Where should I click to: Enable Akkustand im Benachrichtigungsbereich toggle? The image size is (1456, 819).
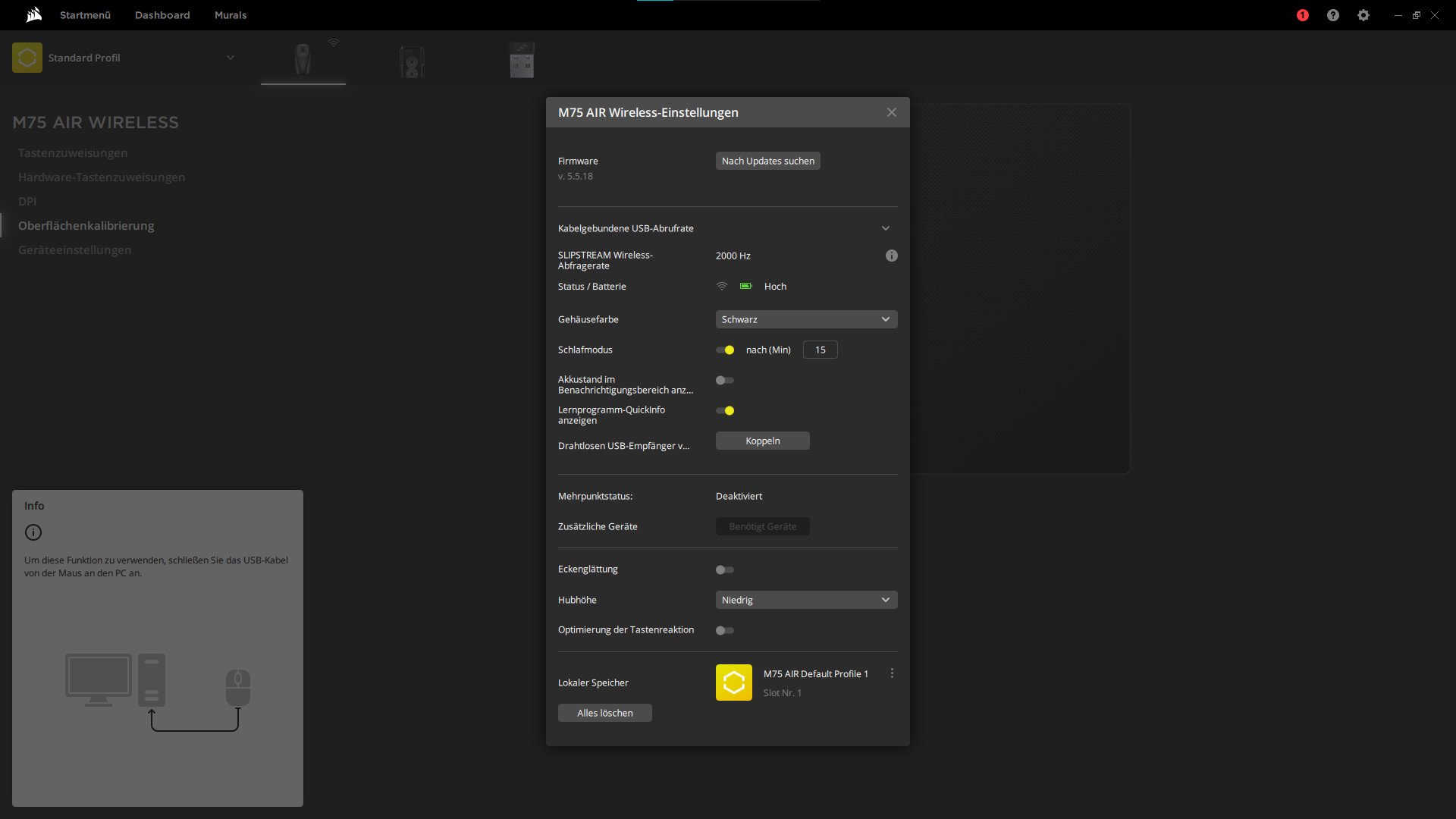(x=725, y=380)
